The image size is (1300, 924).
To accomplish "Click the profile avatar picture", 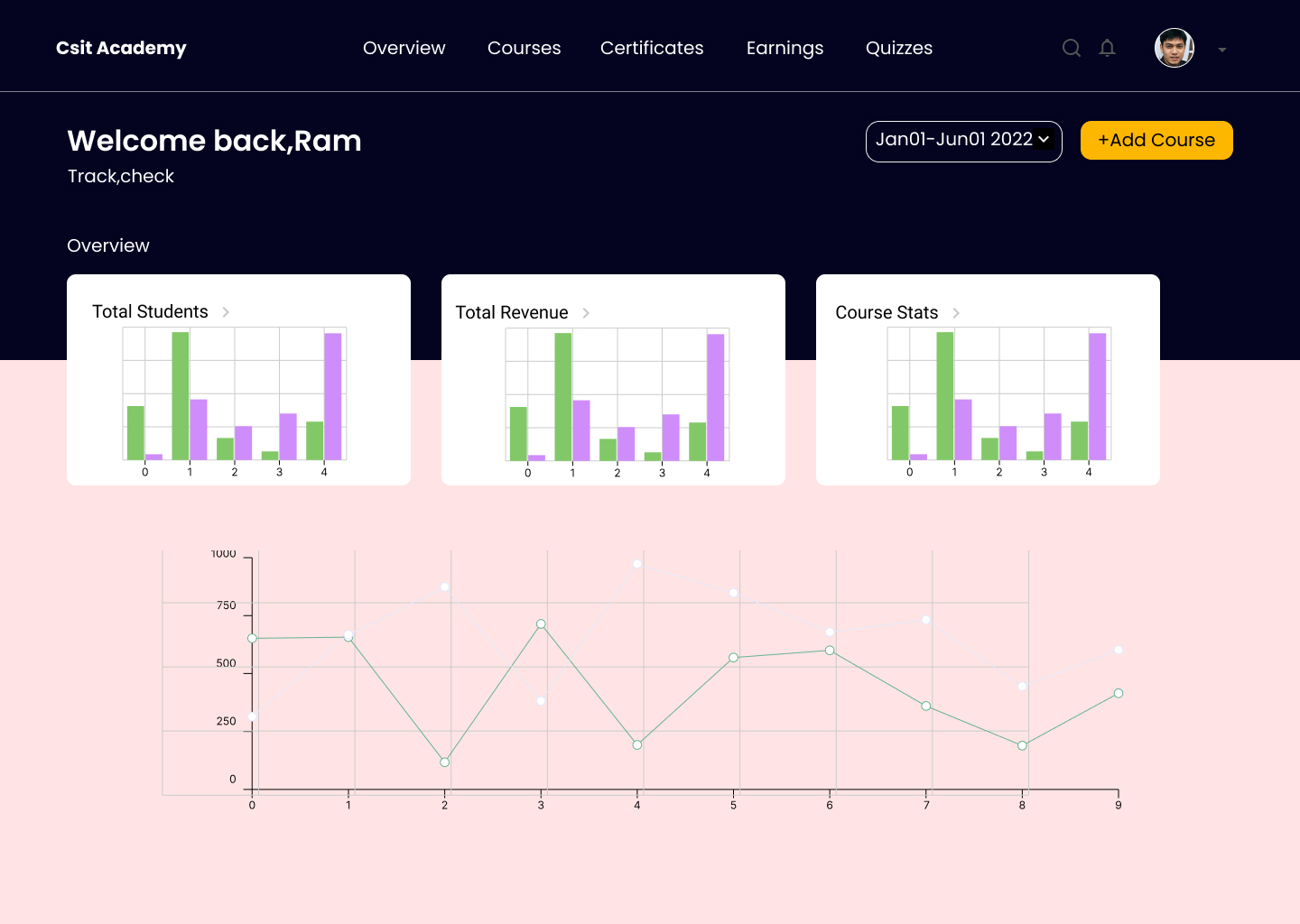I will coord(1174,48).
